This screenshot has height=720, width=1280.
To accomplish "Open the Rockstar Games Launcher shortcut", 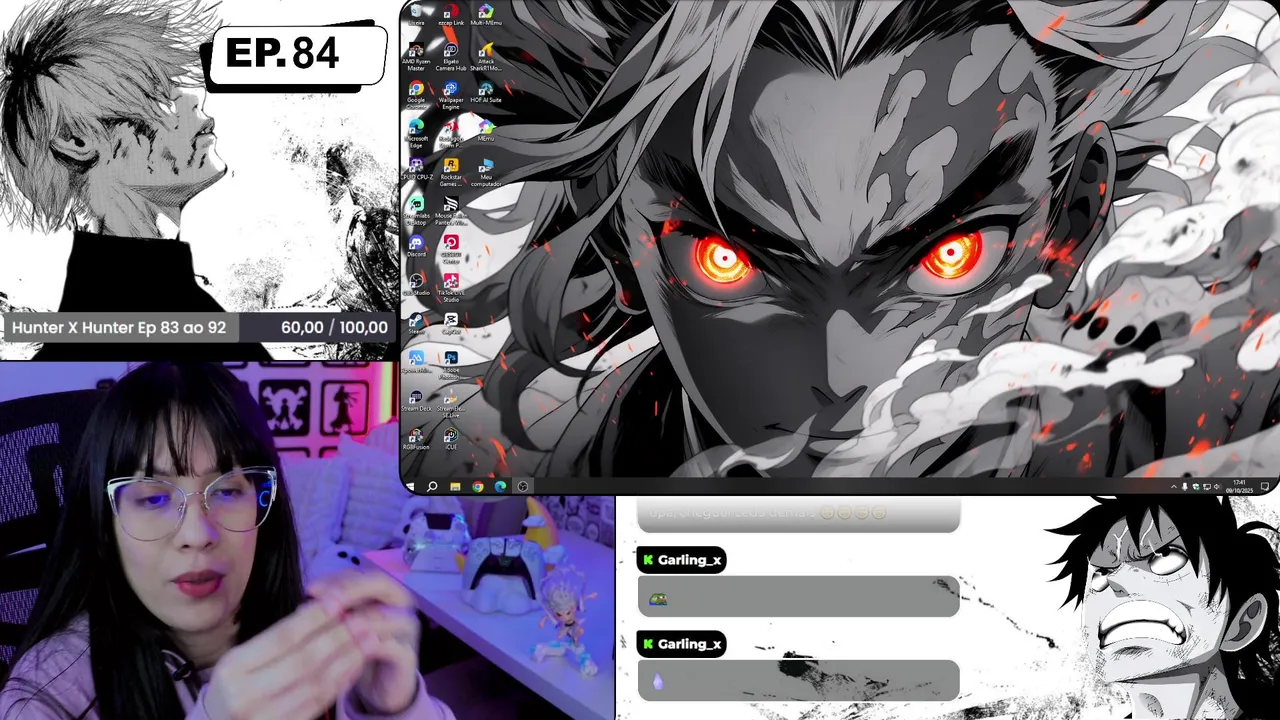I will pos(451,171).
